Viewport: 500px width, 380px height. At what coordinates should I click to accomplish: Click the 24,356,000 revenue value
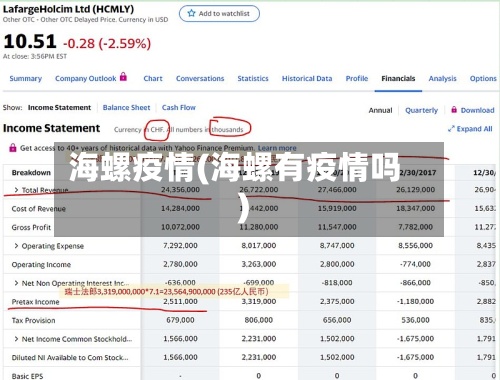tap(180, 190)
